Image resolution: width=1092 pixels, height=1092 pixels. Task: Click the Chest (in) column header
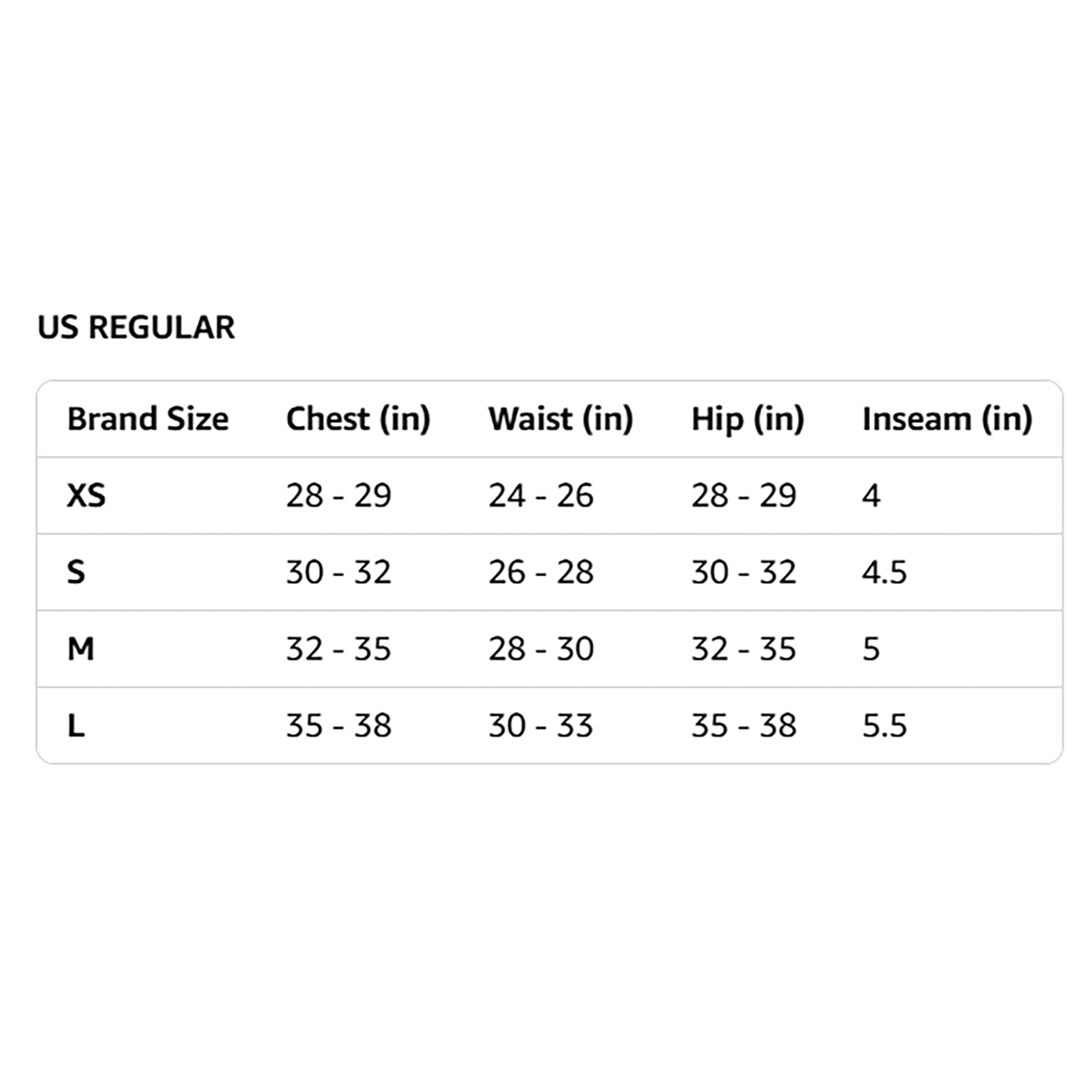pos(358,420)
